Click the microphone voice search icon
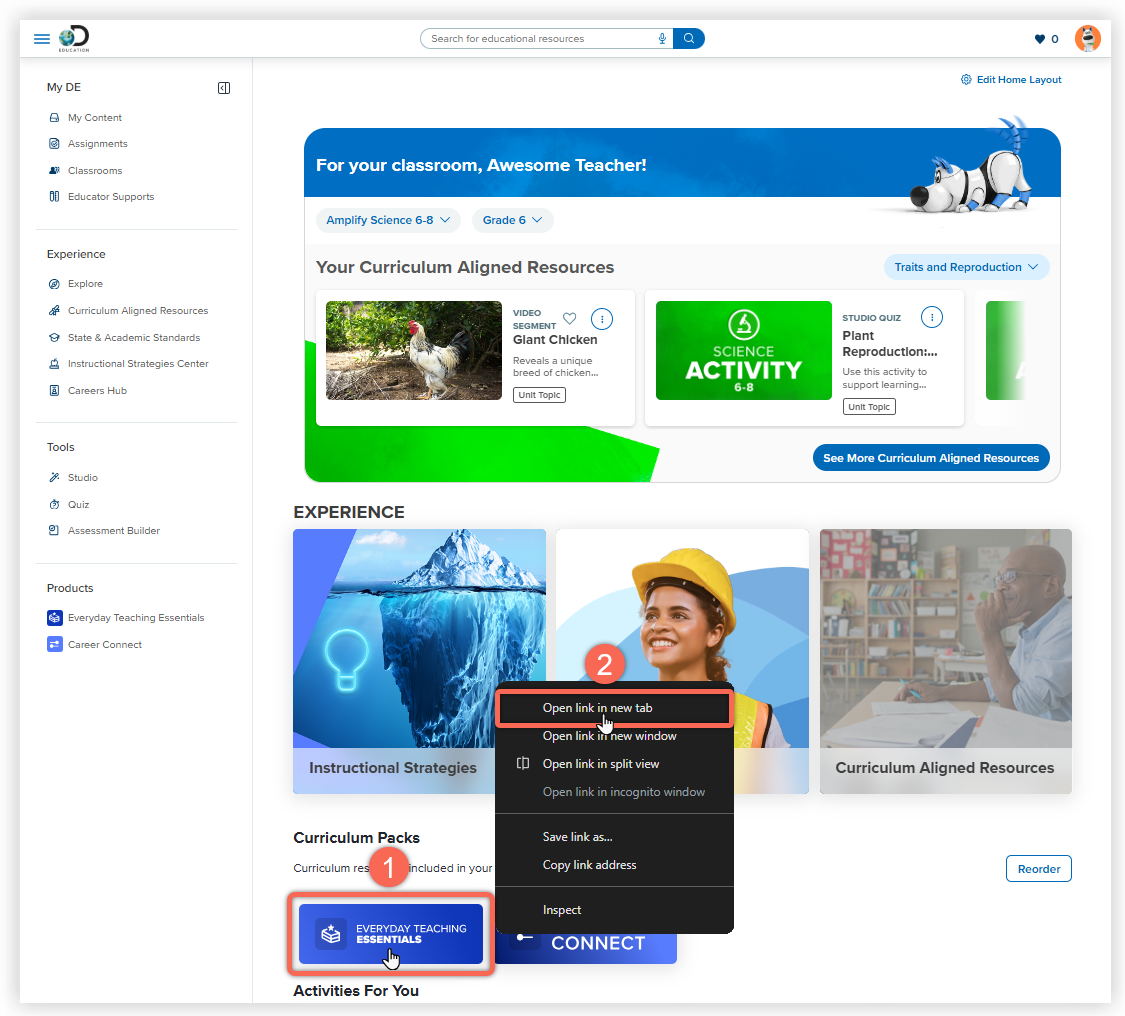Screen dimensions: 1125x1016 (662, 39)
